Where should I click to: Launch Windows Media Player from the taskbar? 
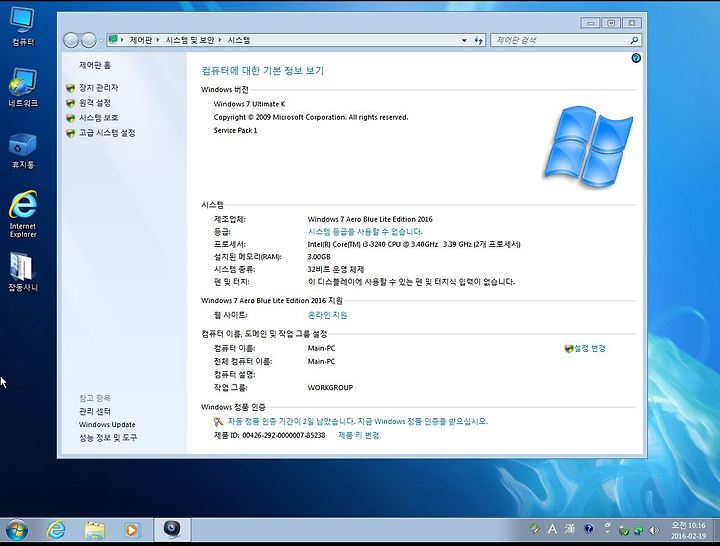131,530
